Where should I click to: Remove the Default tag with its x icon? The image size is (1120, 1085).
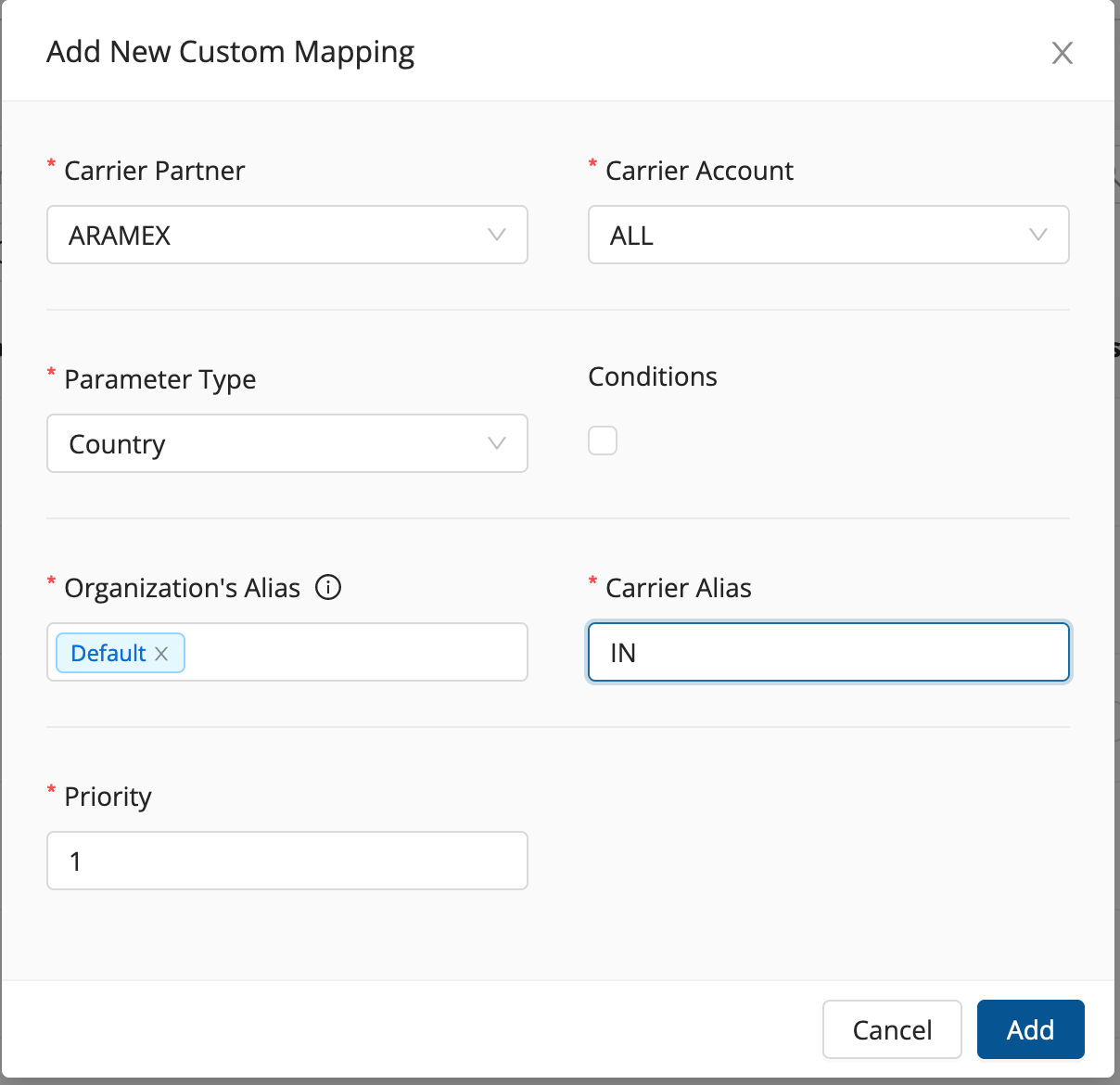coord(161,654)
